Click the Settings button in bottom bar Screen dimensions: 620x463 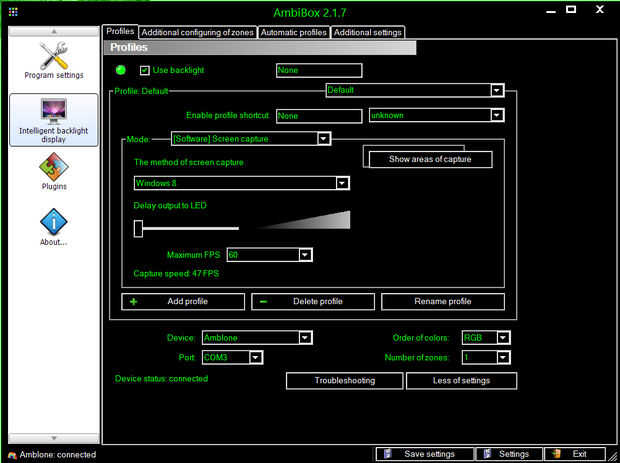point(508,454)
